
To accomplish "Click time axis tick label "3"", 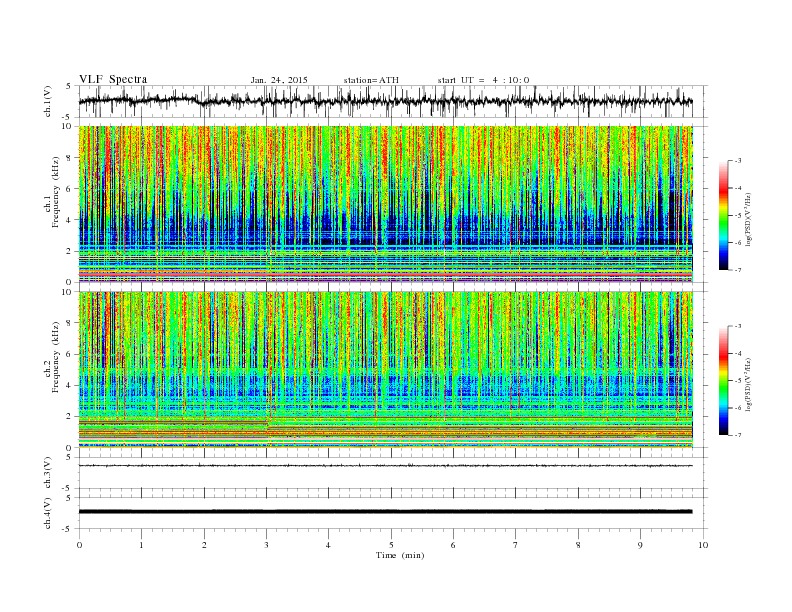I will click(266, 545).
